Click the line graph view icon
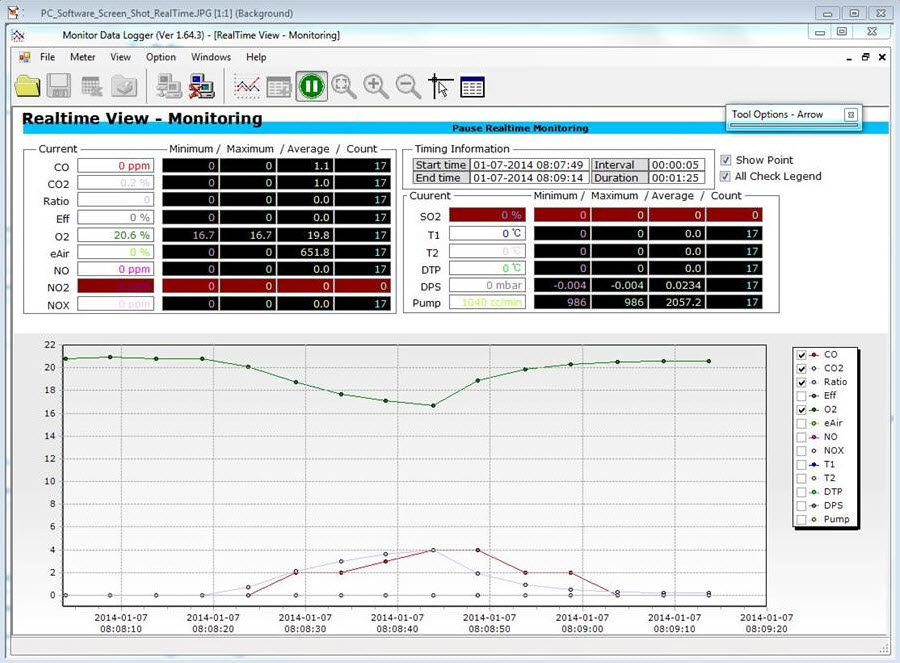This screenshot has height=663, width=900. 247,87
